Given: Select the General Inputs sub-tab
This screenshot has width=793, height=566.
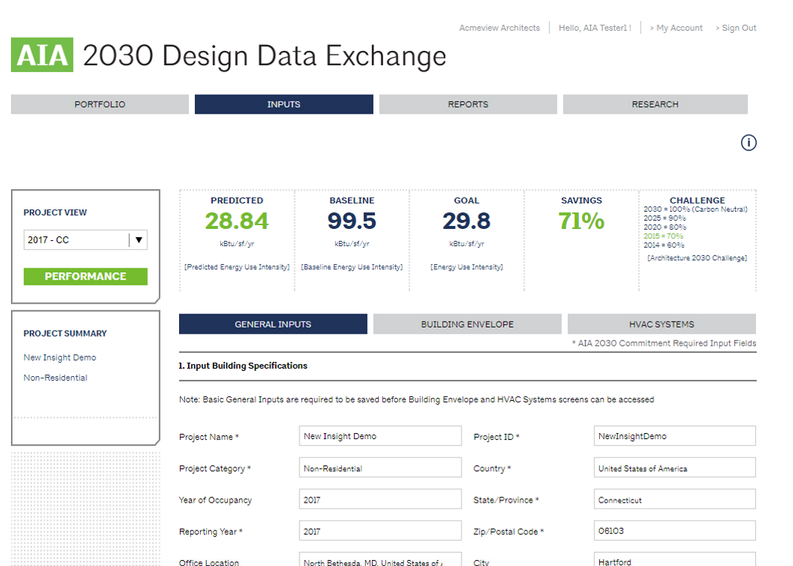Looking at the screenshot, I should pos(273,324).
